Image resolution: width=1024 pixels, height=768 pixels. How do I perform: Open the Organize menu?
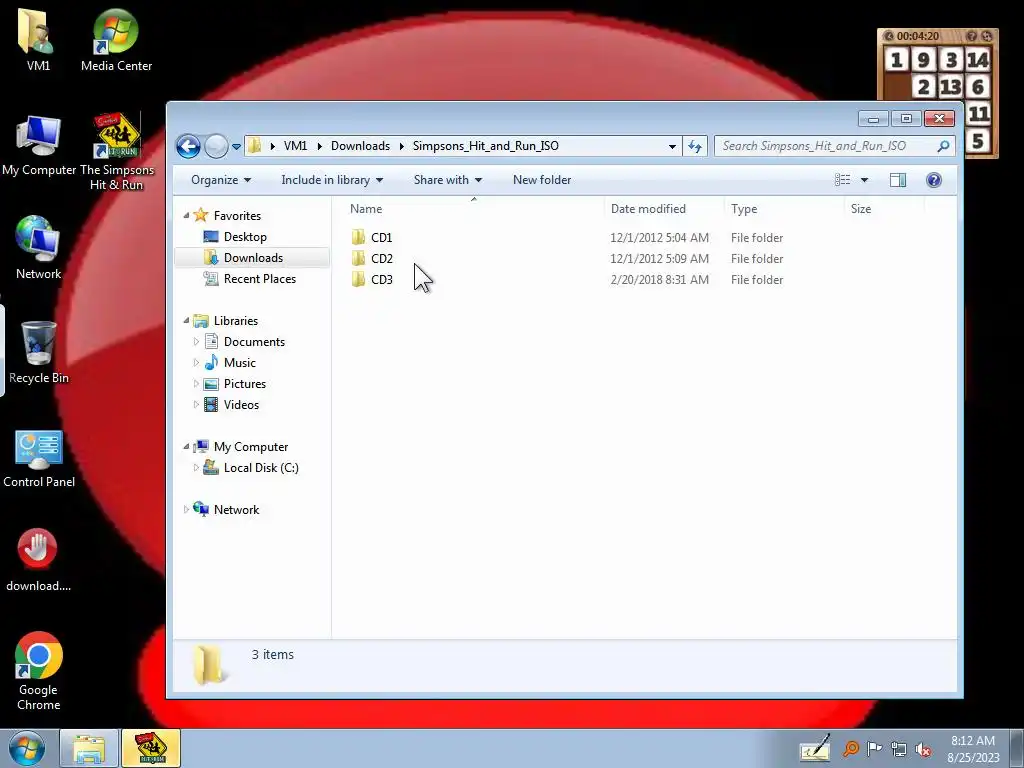pyautogui.click(x=221, y=180)
